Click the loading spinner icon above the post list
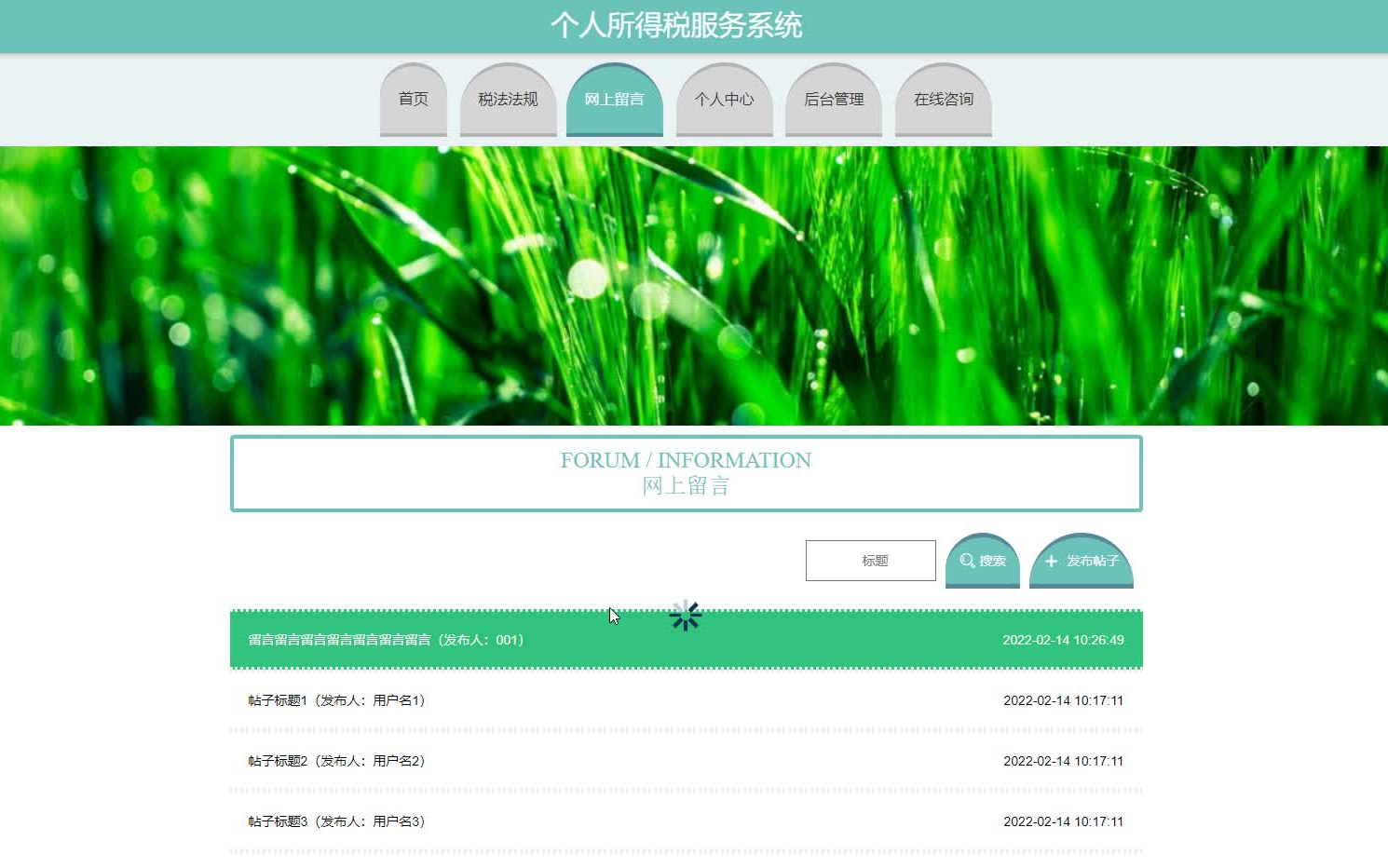The height and width of the screenshot is (868, 1388). pos(686,615)
